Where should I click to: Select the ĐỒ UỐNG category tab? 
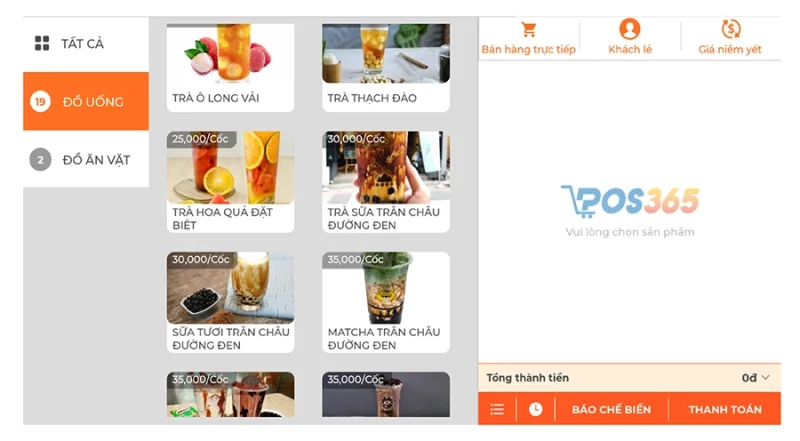86,101
